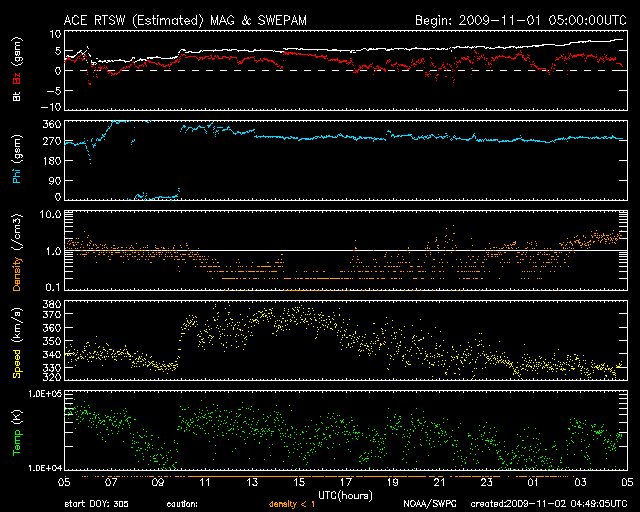Click the 09 hour tick label
The width and height of the screenshot is (640, 512).
coord(158,481)
